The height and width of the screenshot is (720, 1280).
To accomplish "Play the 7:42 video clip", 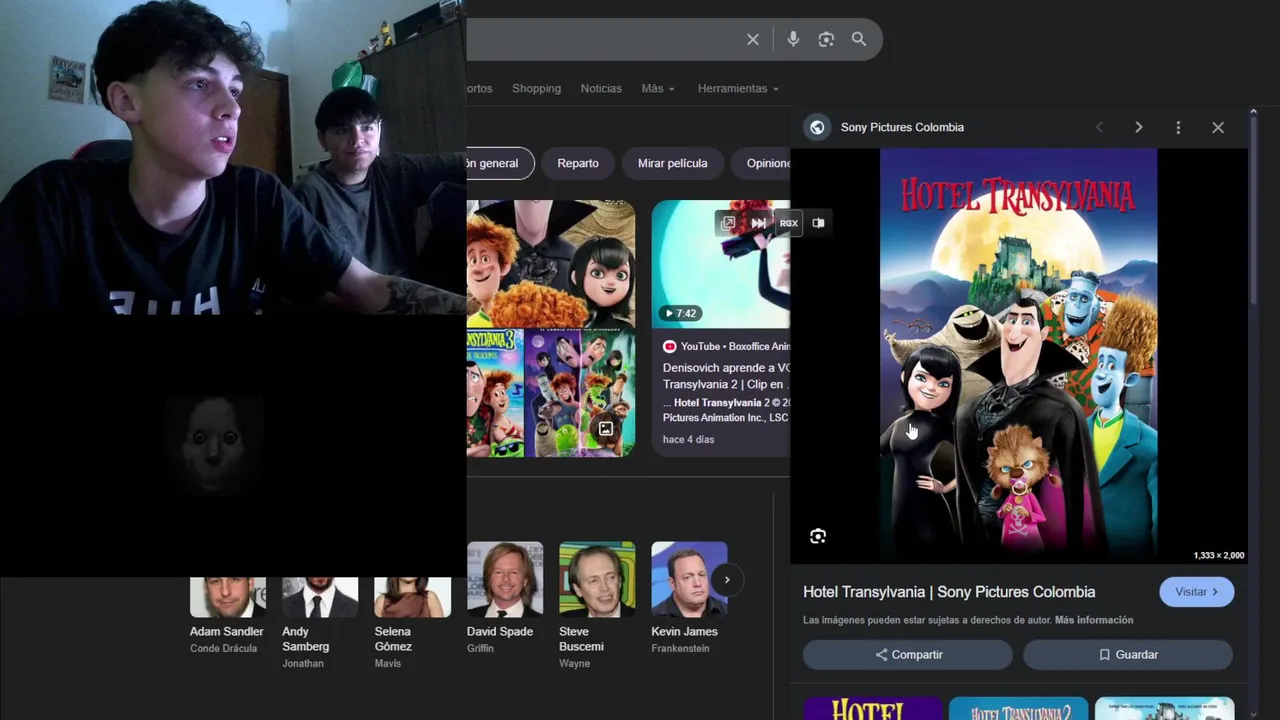I will 681,313.
